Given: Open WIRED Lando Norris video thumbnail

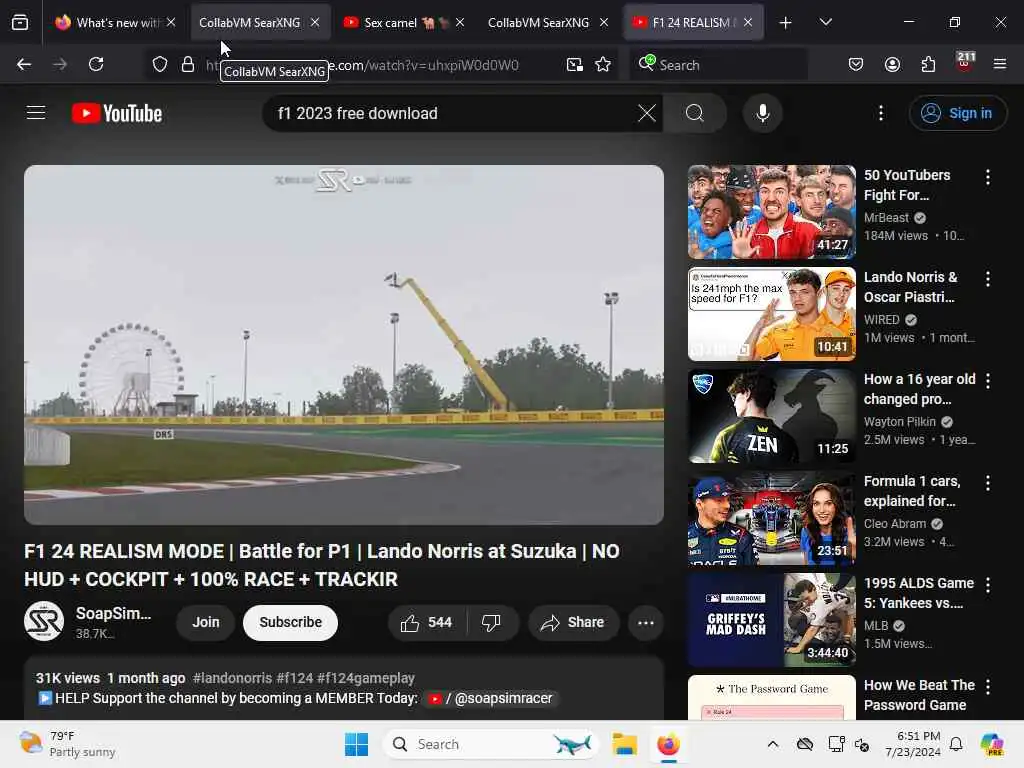Looking at the screenshot, I should (771, 313).
